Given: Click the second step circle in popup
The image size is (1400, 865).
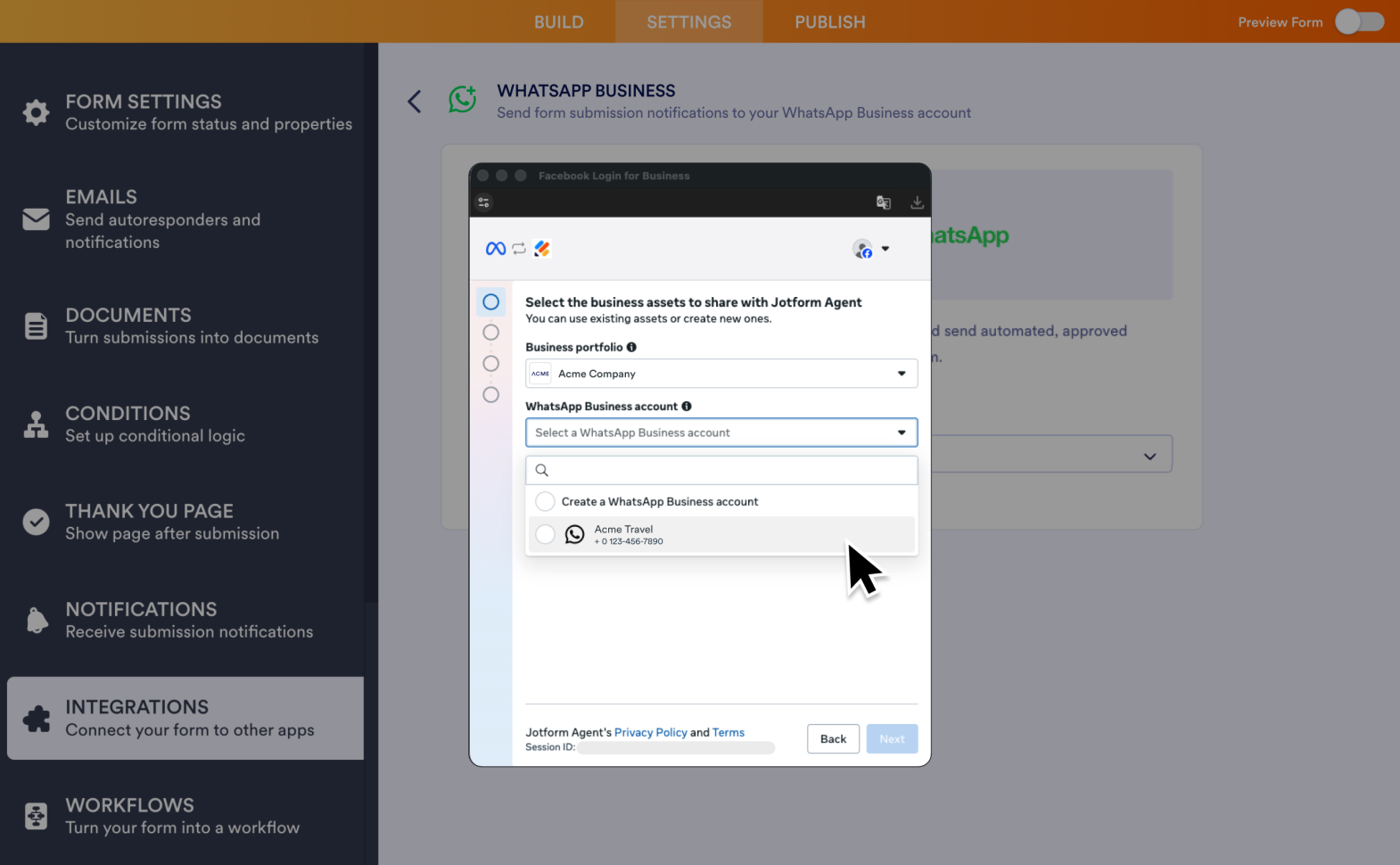Looking at the screenshot, I should [x=490, y=333].
